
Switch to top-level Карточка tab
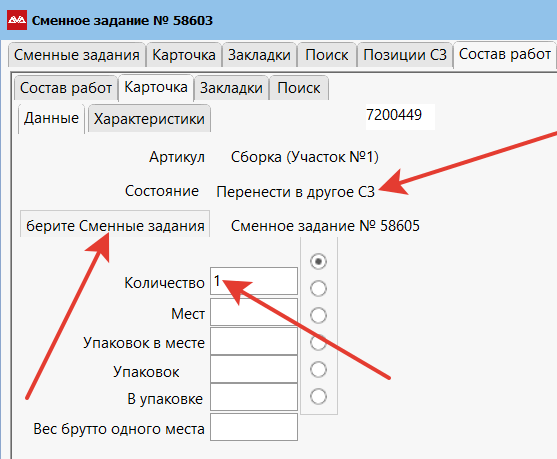click(x=184, y=55)
